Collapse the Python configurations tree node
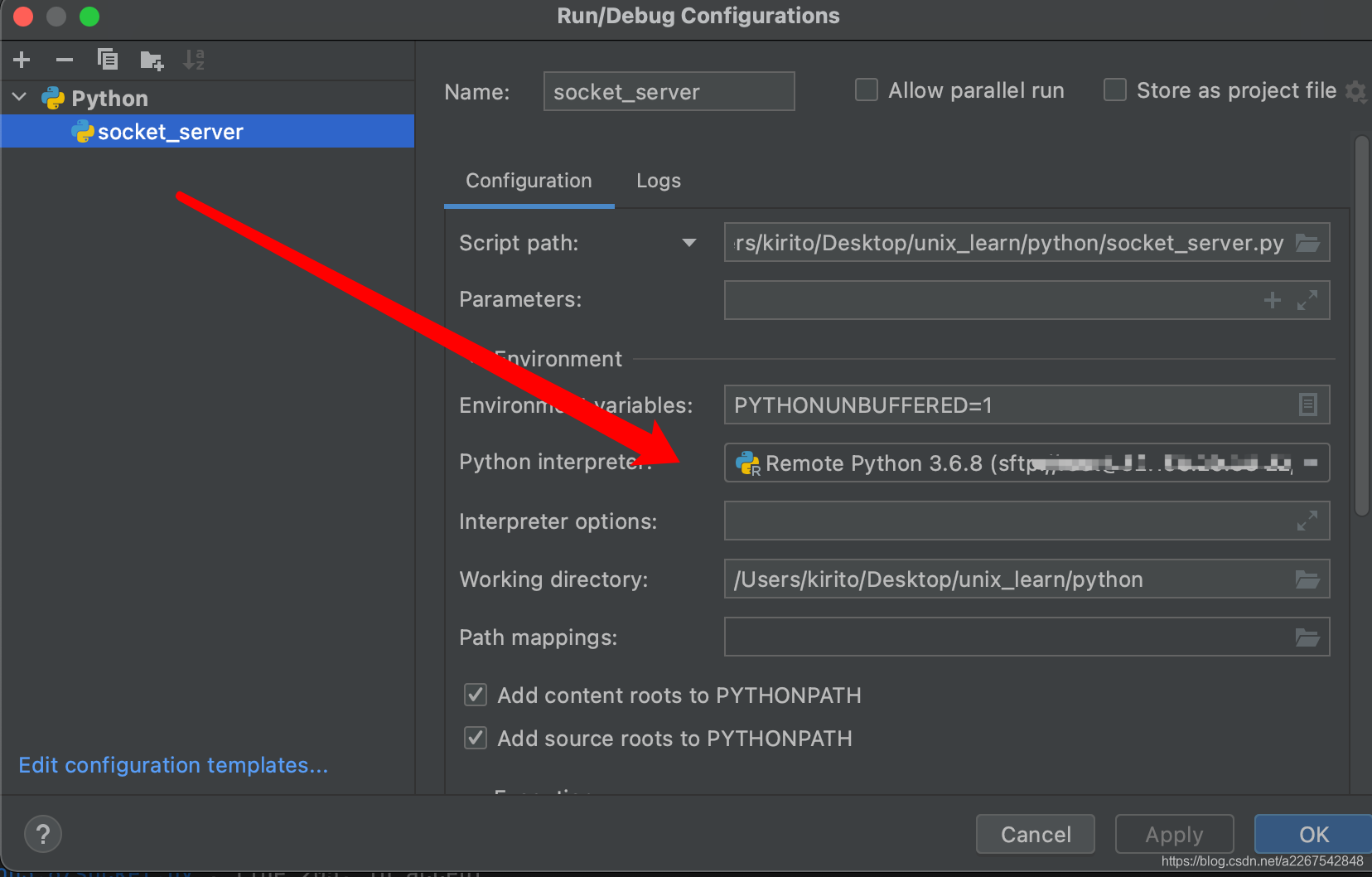The height and width of the screenshot is (877, 1372). [20, 98]
